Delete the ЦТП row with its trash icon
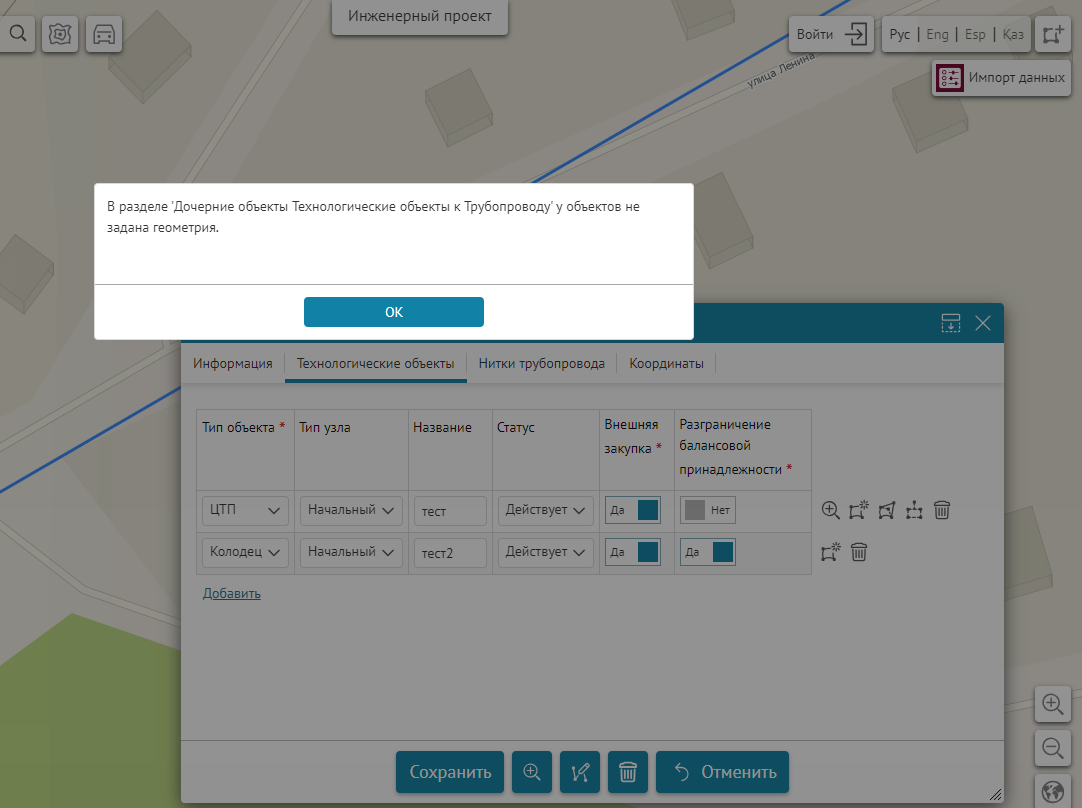This screenshot has height=808, width=1082. tap(941, 510)
